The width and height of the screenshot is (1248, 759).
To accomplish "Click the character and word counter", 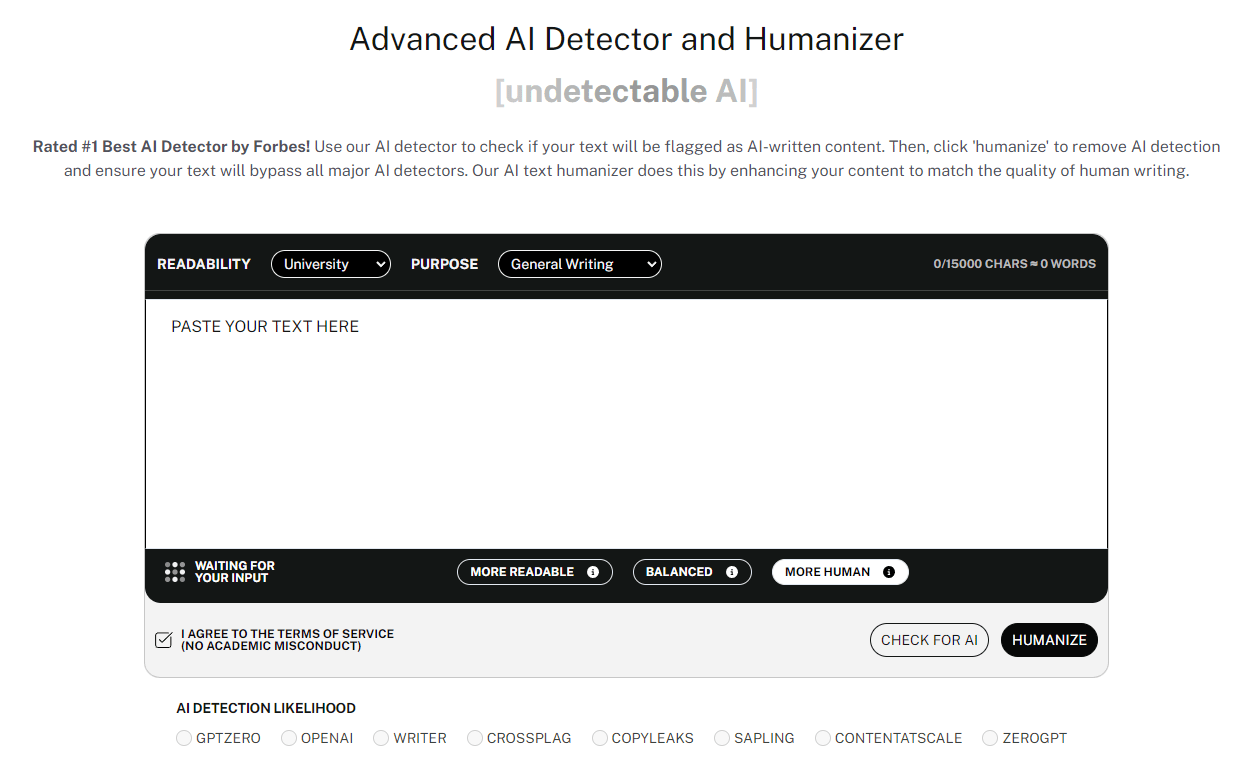I will tap(1015, 264).
